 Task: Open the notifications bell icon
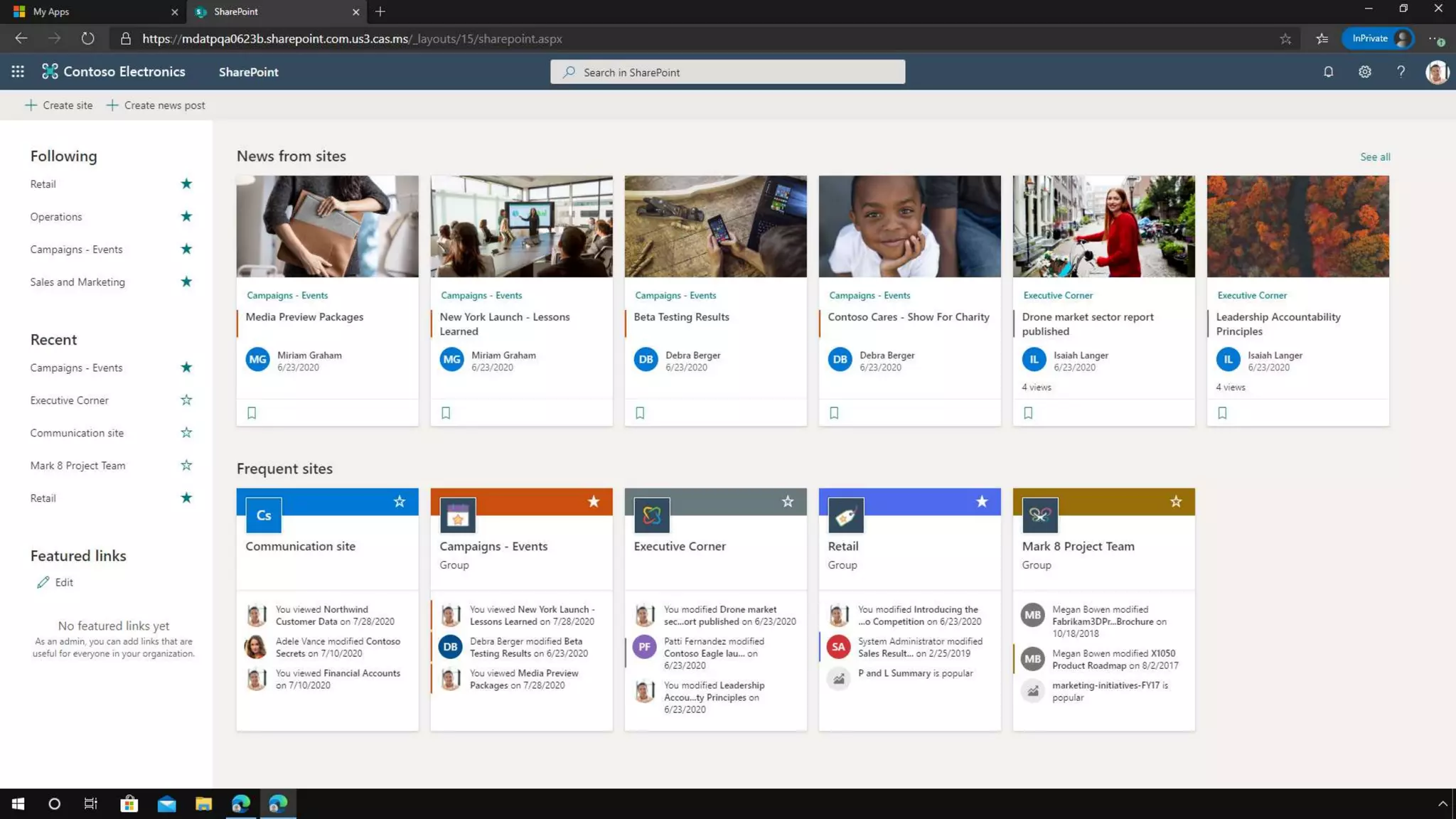(1328, 72)
